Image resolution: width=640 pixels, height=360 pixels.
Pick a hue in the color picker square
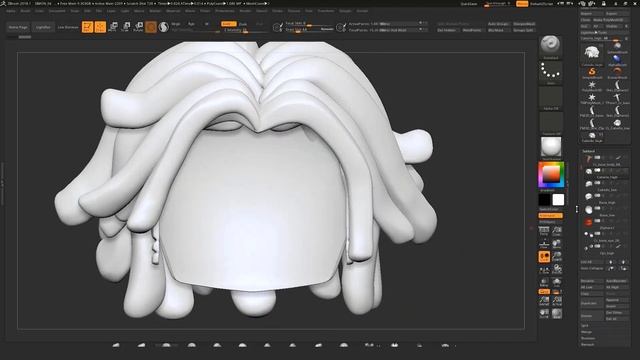pos(551,175)
